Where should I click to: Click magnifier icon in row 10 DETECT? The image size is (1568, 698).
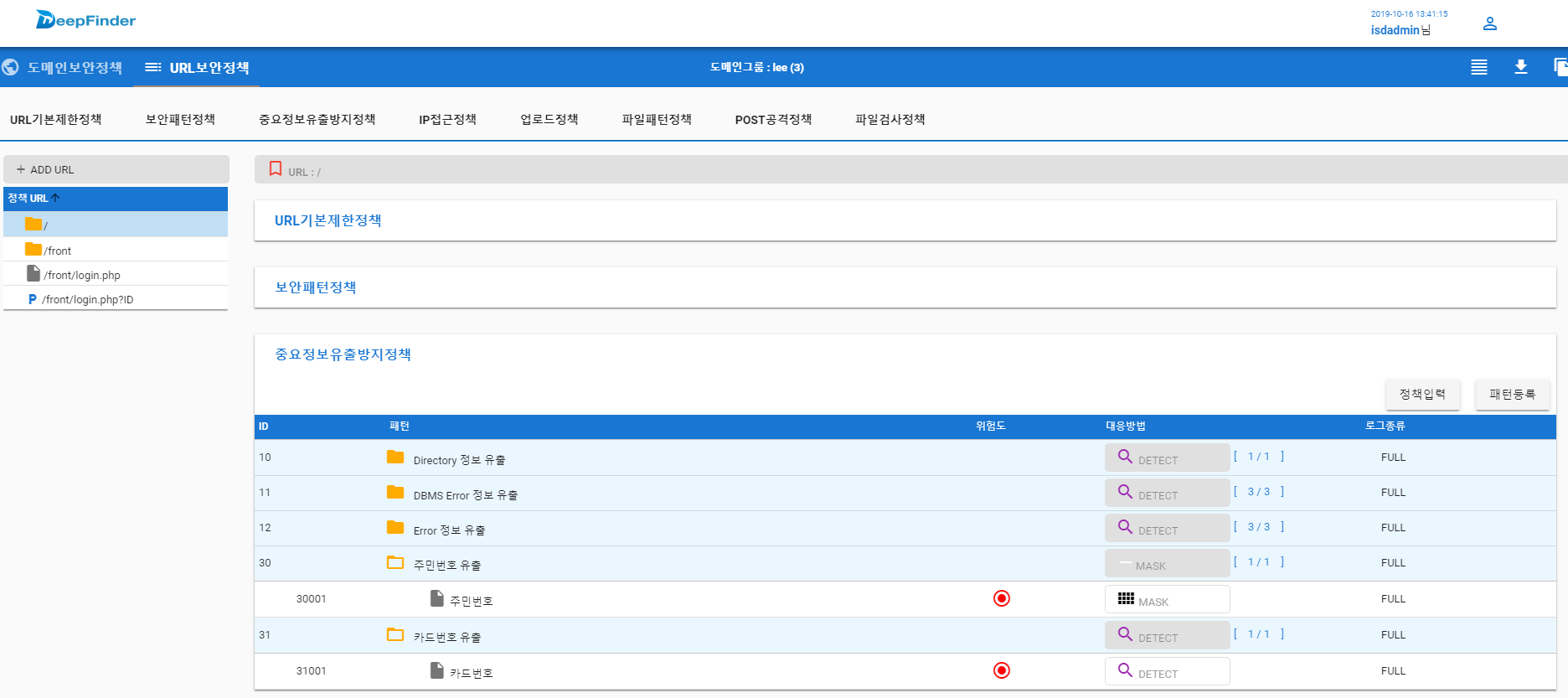pyautogui.click(x=1125, y=457)
